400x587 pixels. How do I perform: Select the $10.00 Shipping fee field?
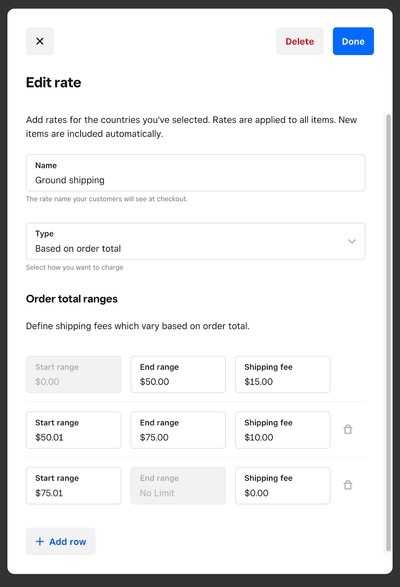(x=283, y=430)
